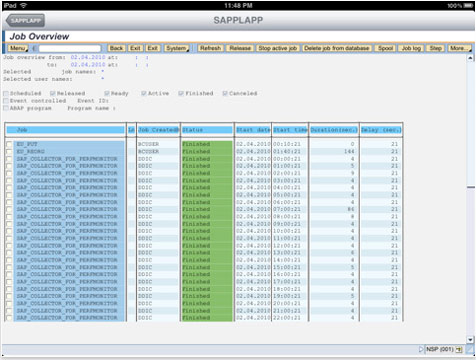Click the Step button
476x360 pixels.
click(x=435, y=48)
